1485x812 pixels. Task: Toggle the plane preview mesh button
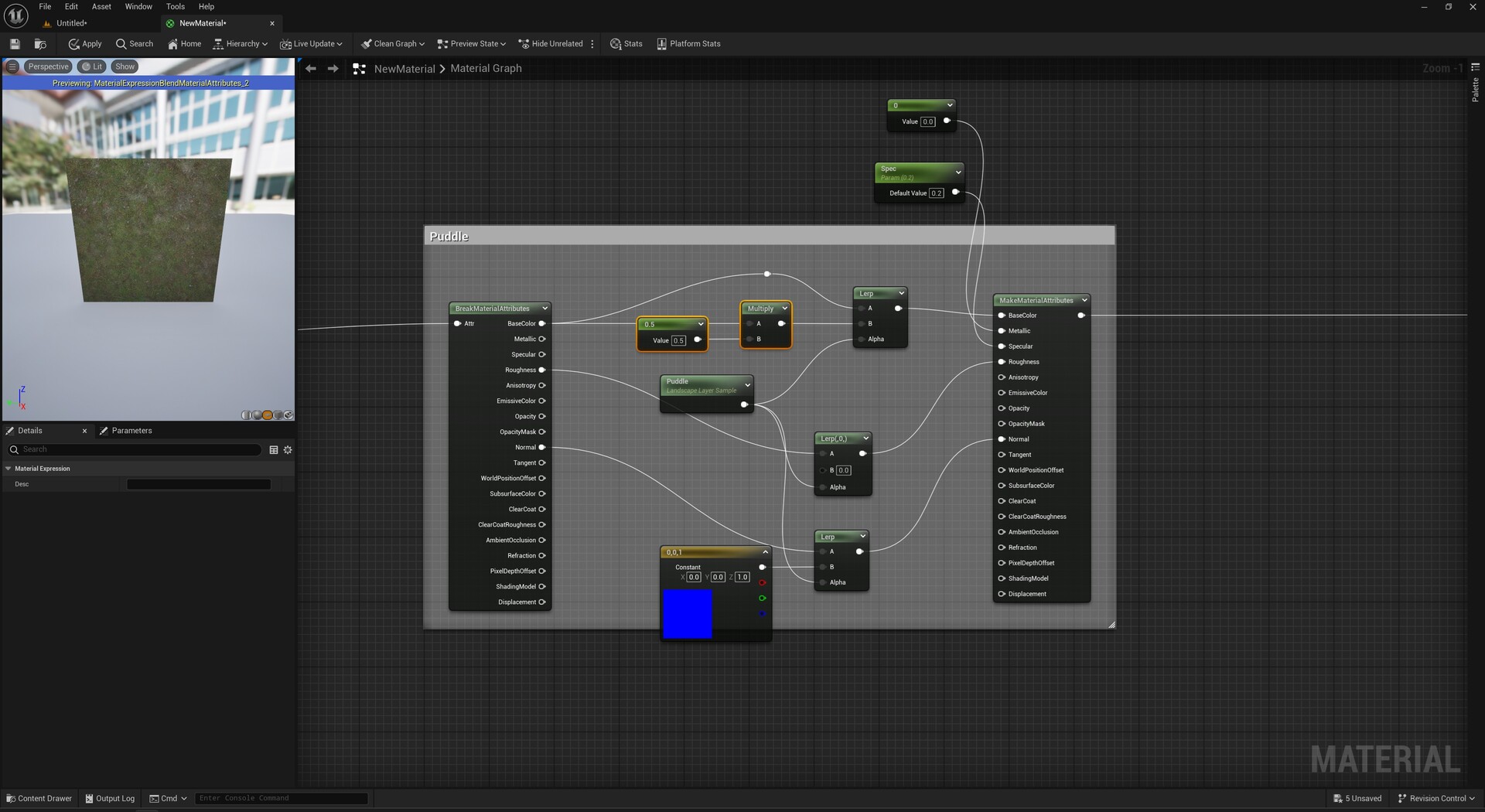pyautogui.click(x=268, y=415)
